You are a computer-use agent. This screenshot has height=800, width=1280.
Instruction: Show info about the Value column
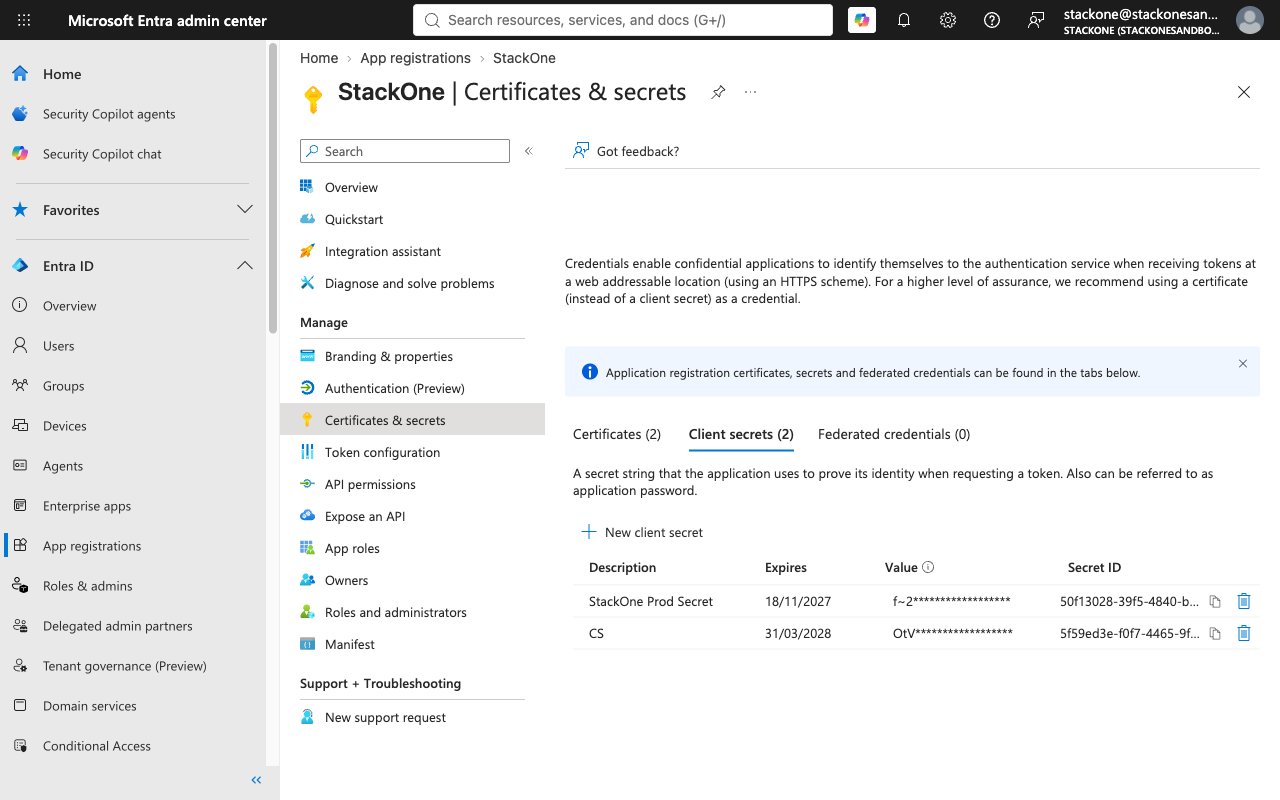pos(928,567)
